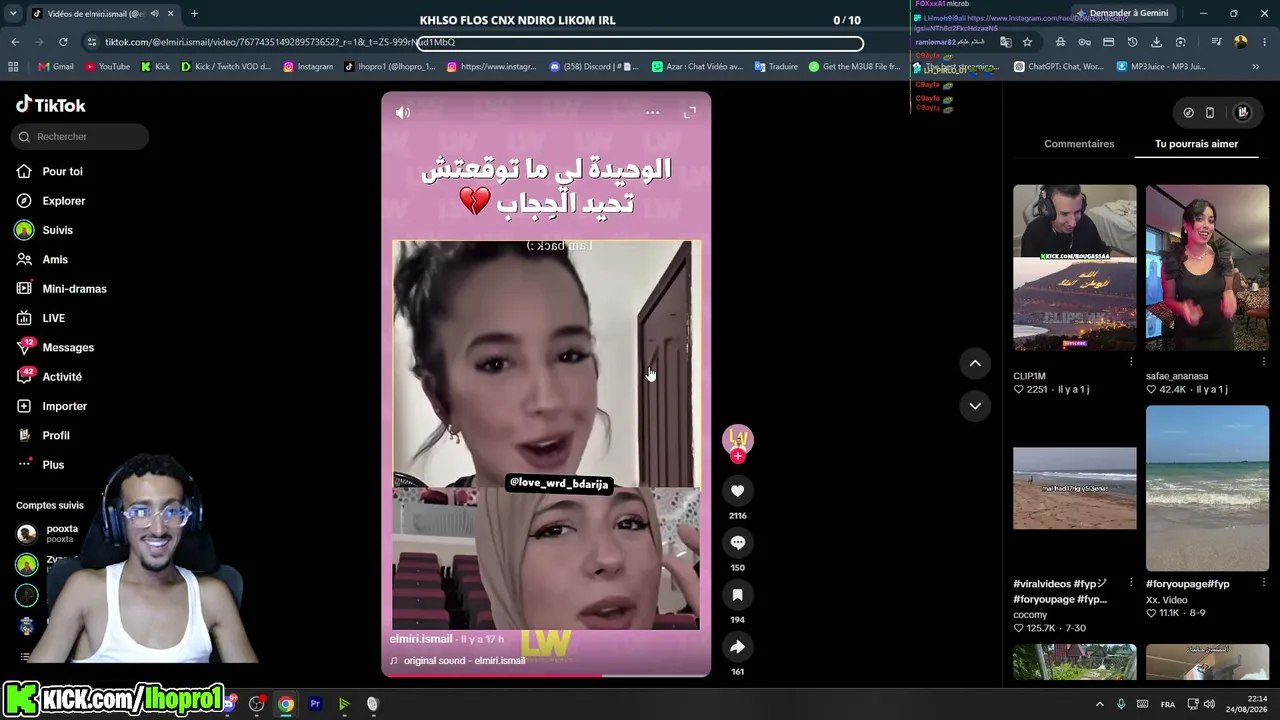1280x720 pixels.
Task: Open the Chrome three-dot menu
Action: 1265,42
